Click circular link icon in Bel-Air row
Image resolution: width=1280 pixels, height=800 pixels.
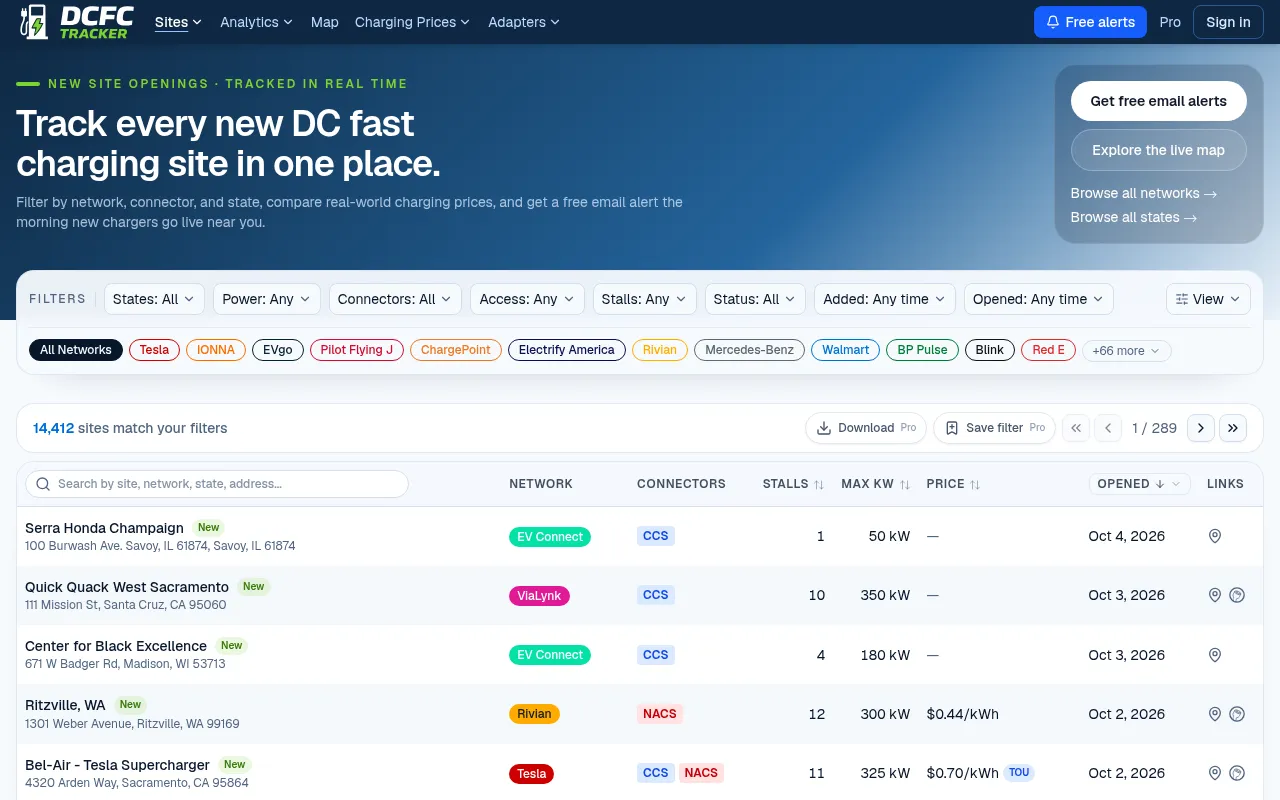tap(1237, 773)
